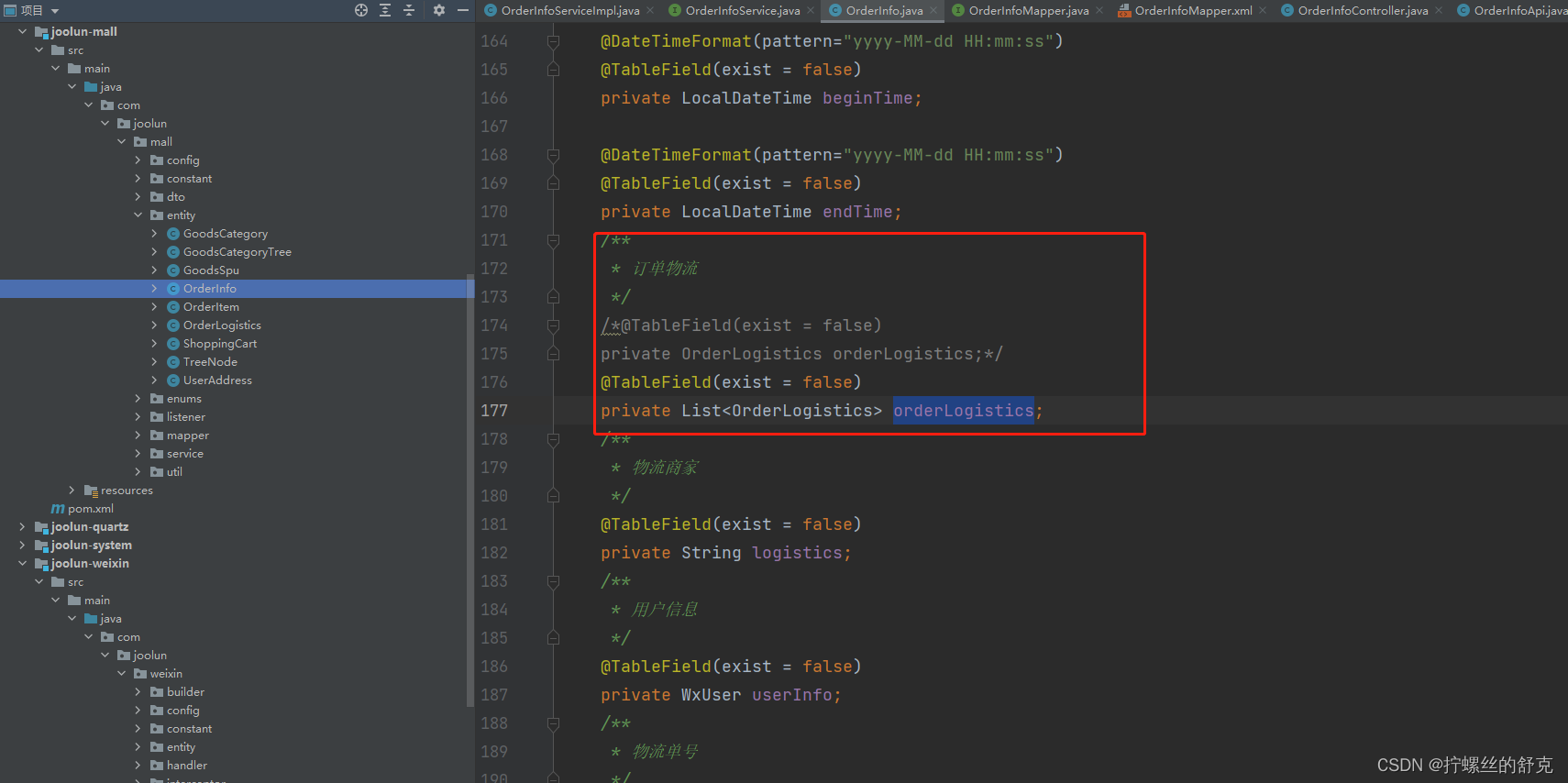Click the fold marker at line 168
1568x783 pixels.
click(x=553, y=155)
